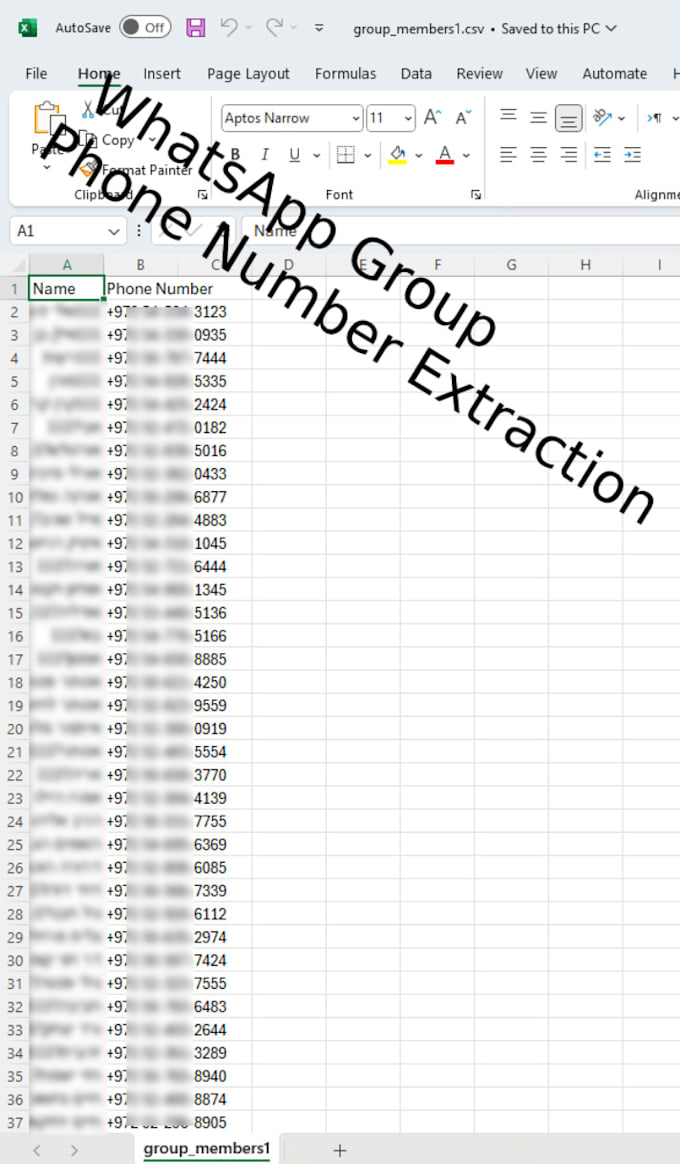Screen dimensions: 680x1164
Task: Click Decrease Indent icon
Action: point(602,154)
